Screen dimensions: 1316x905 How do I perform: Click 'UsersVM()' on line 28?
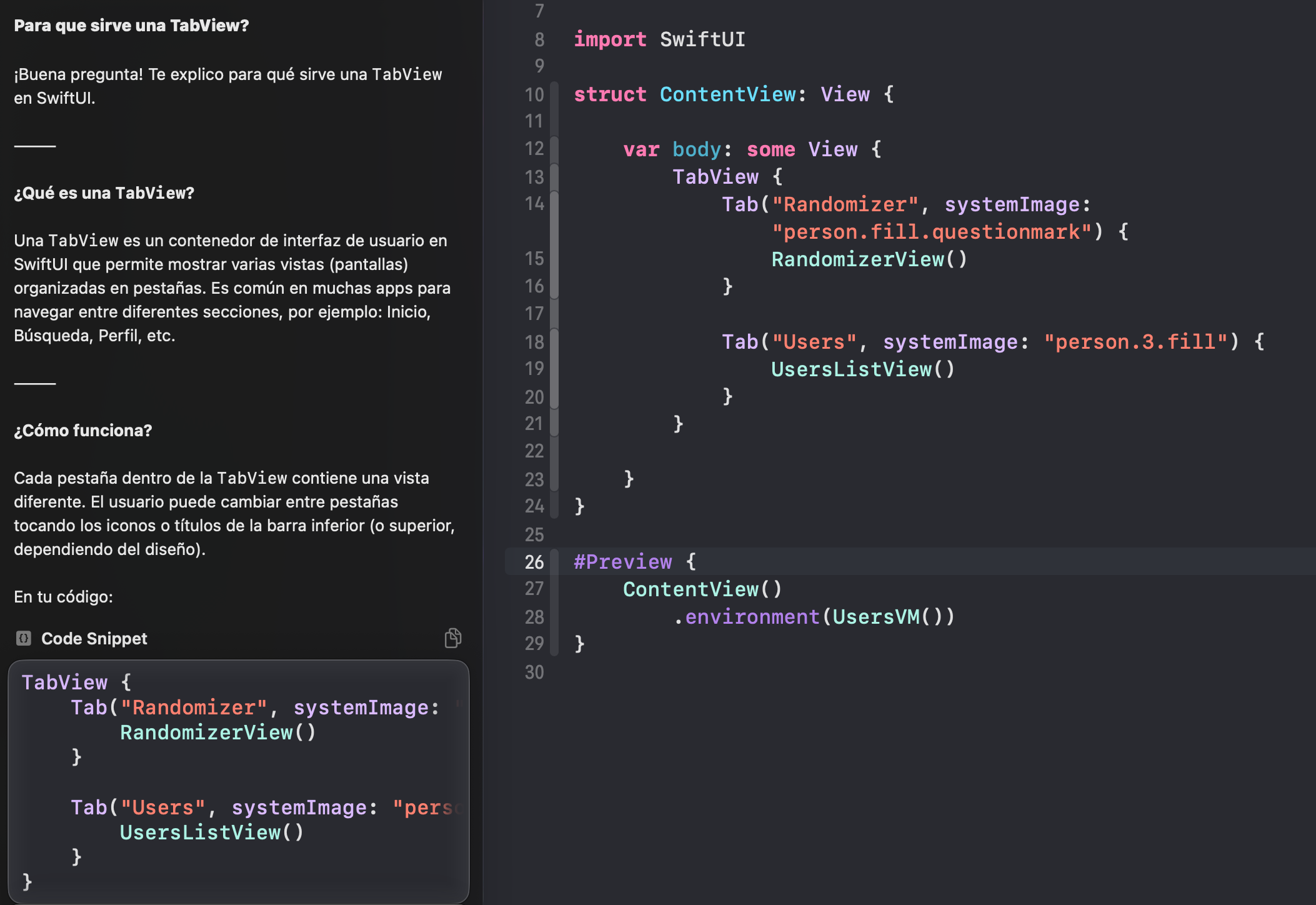pyautogui.click(x=887, y=617)
